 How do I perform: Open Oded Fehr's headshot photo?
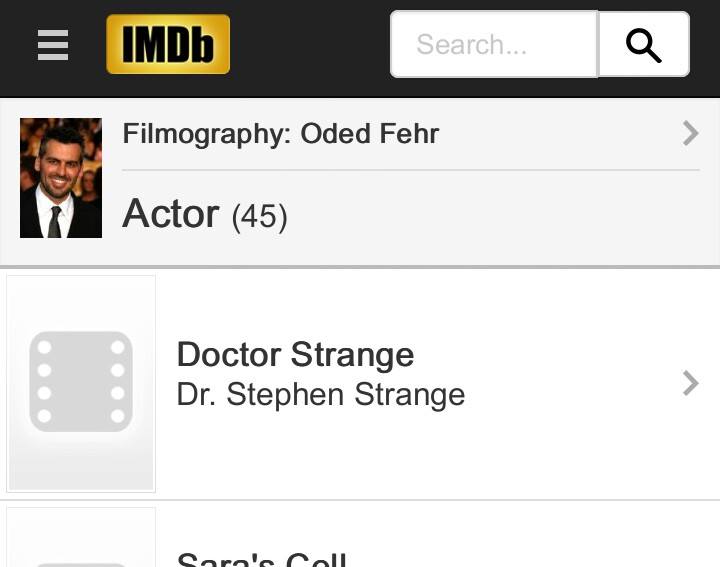pos(61,178)
